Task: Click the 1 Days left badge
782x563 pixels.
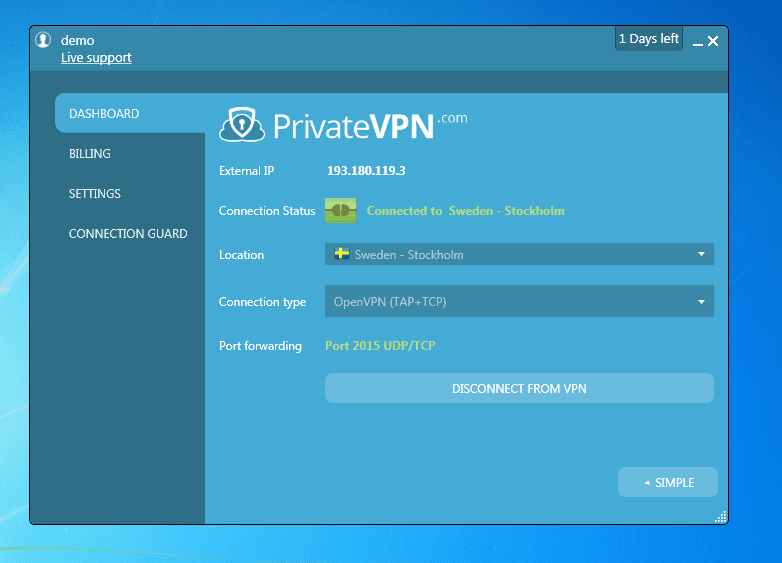Action: [648, 39]
